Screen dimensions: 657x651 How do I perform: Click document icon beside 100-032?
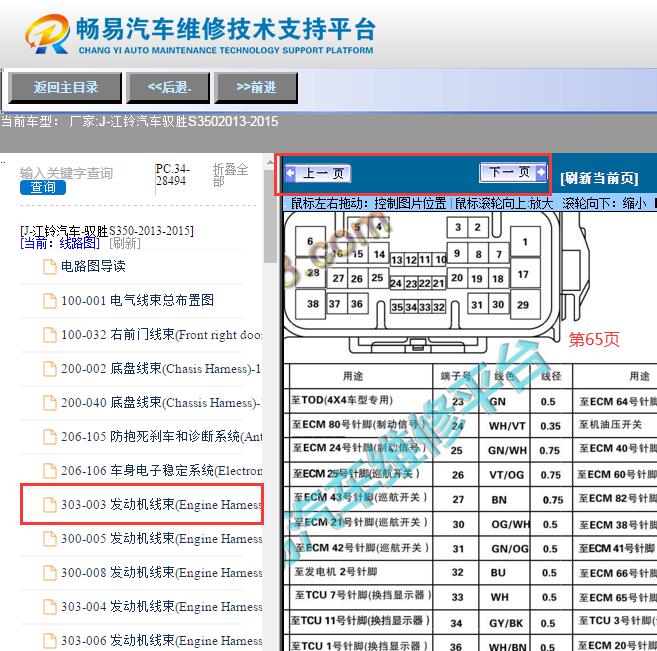pos(50,335)
